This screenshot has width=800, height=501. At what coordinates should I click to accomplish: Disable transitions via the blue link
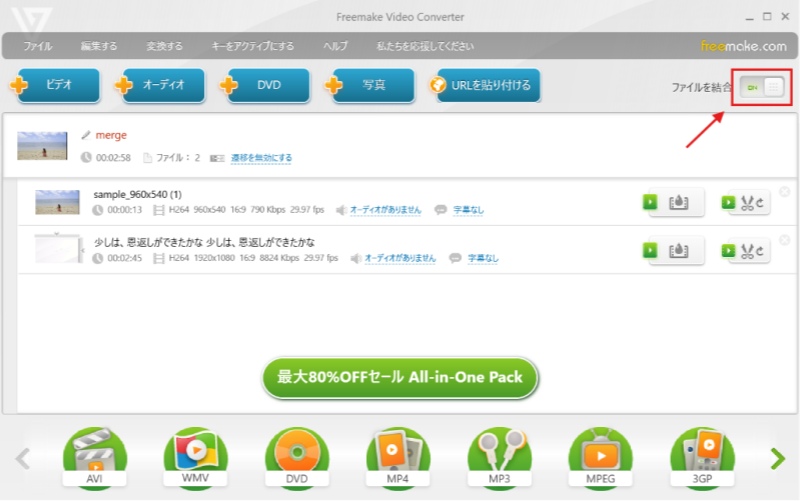(261, 158)
